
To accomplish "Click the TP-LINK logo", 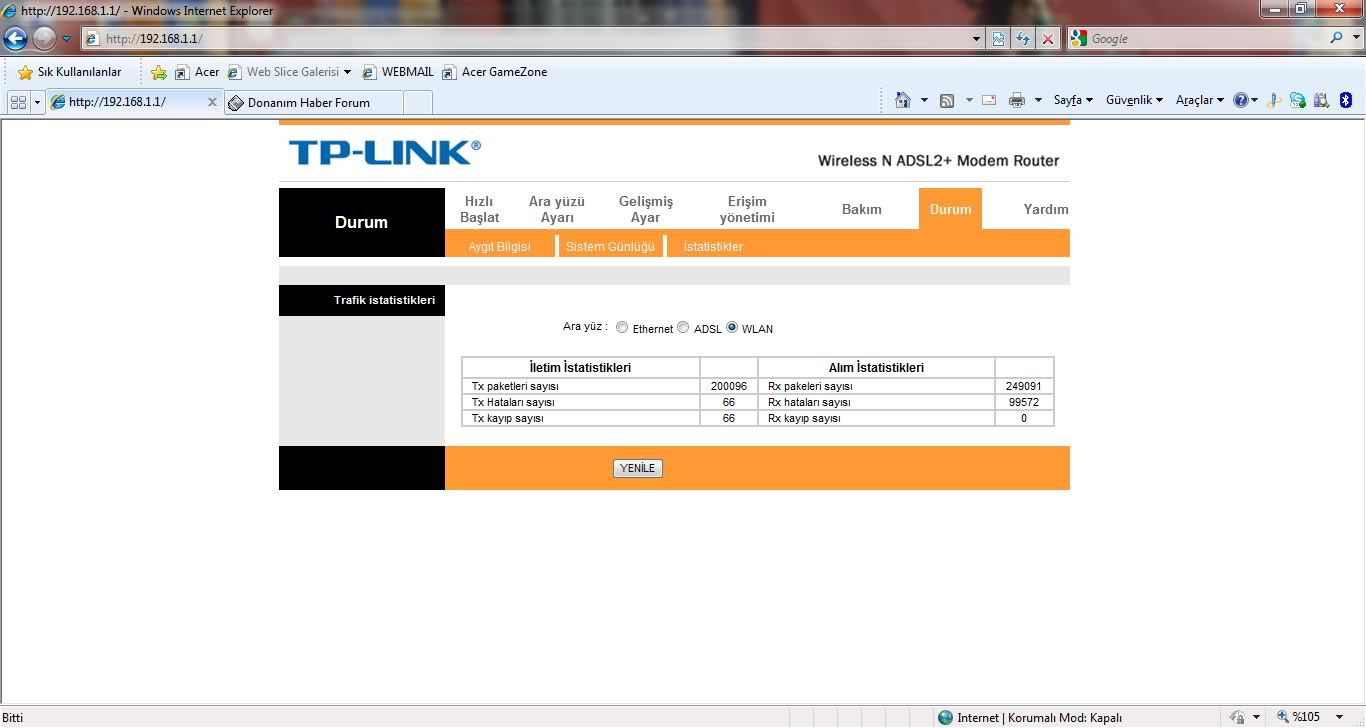I will (385, 152).
